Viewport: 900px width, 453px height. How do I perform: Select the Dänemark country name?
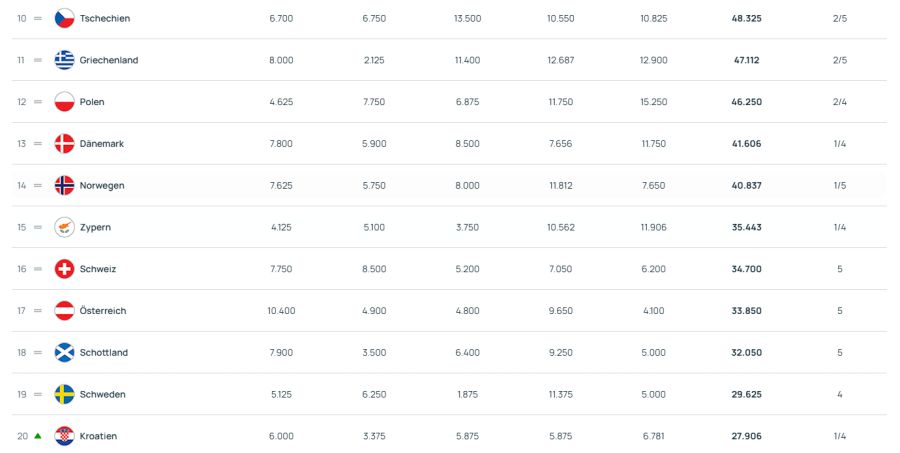click(x=102, y=144)
